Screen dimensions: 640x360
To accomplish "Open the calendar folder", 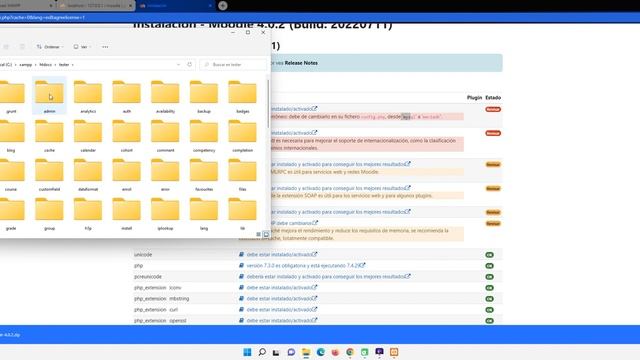I will click(x=88, y=135).
